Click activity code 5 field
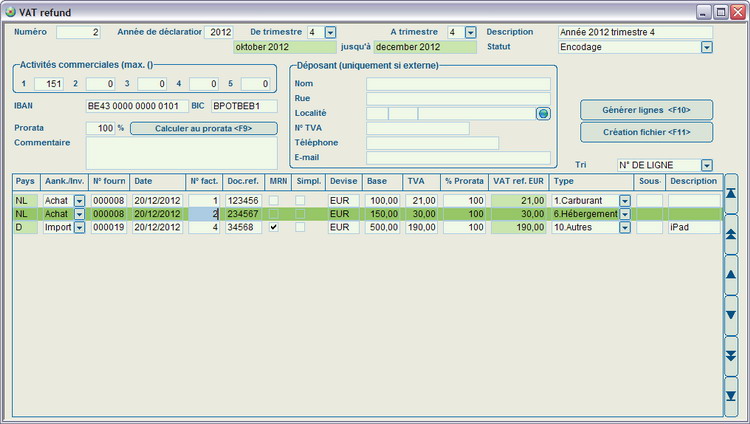The image size is (750, 424). click(x=255, y=84)
